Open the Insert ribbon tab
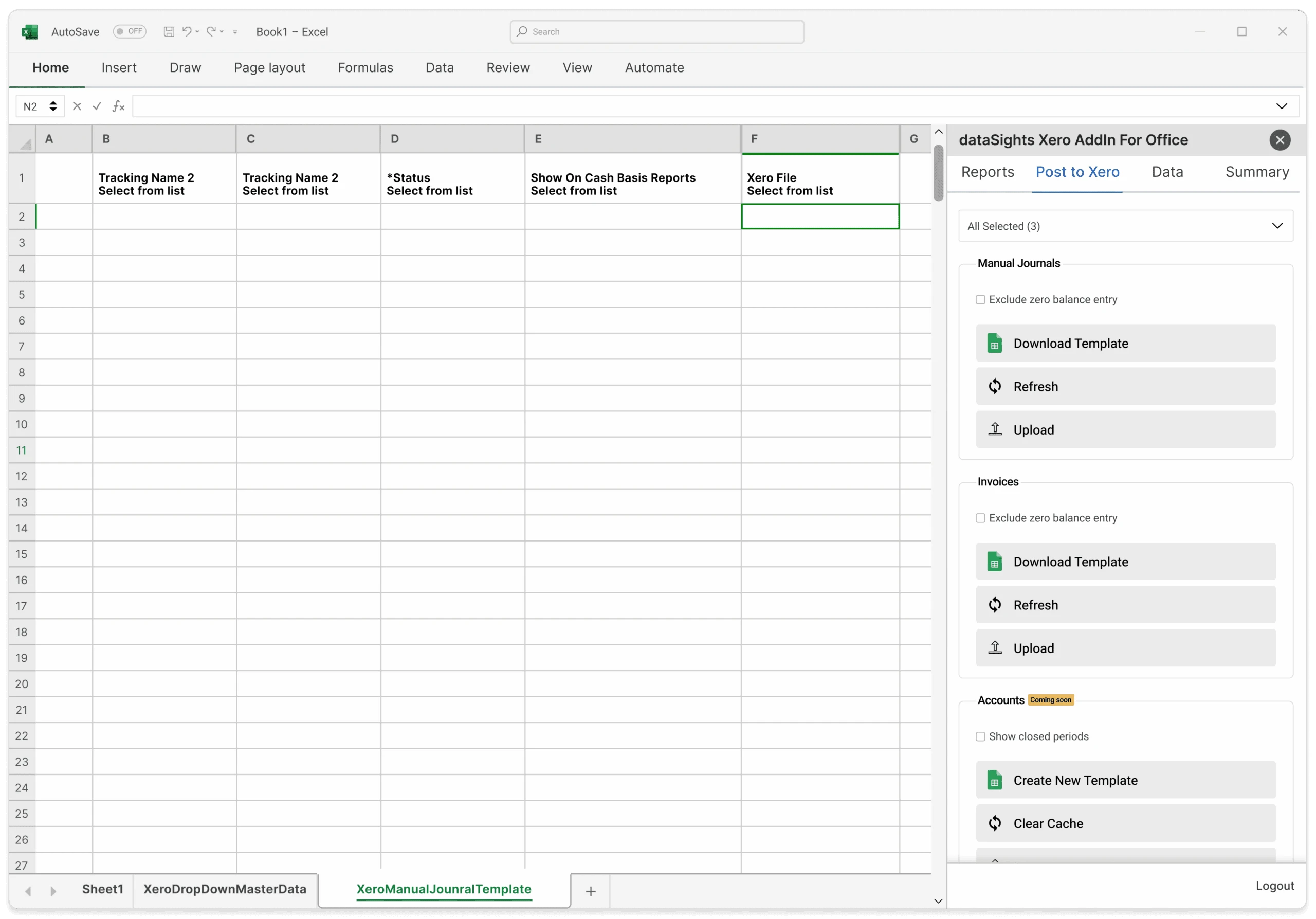 click(119, 68)
